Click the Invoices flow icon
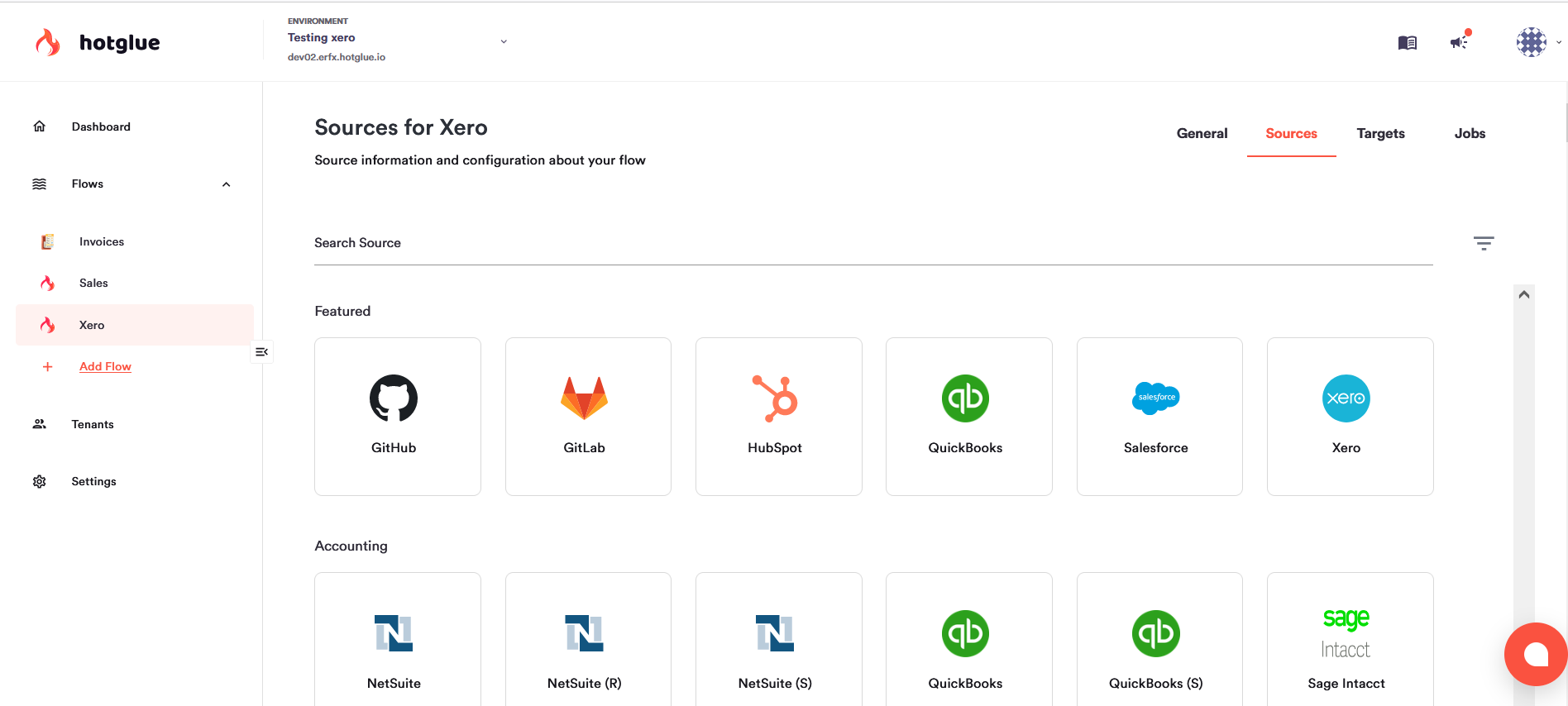 (x=47, y=241)
